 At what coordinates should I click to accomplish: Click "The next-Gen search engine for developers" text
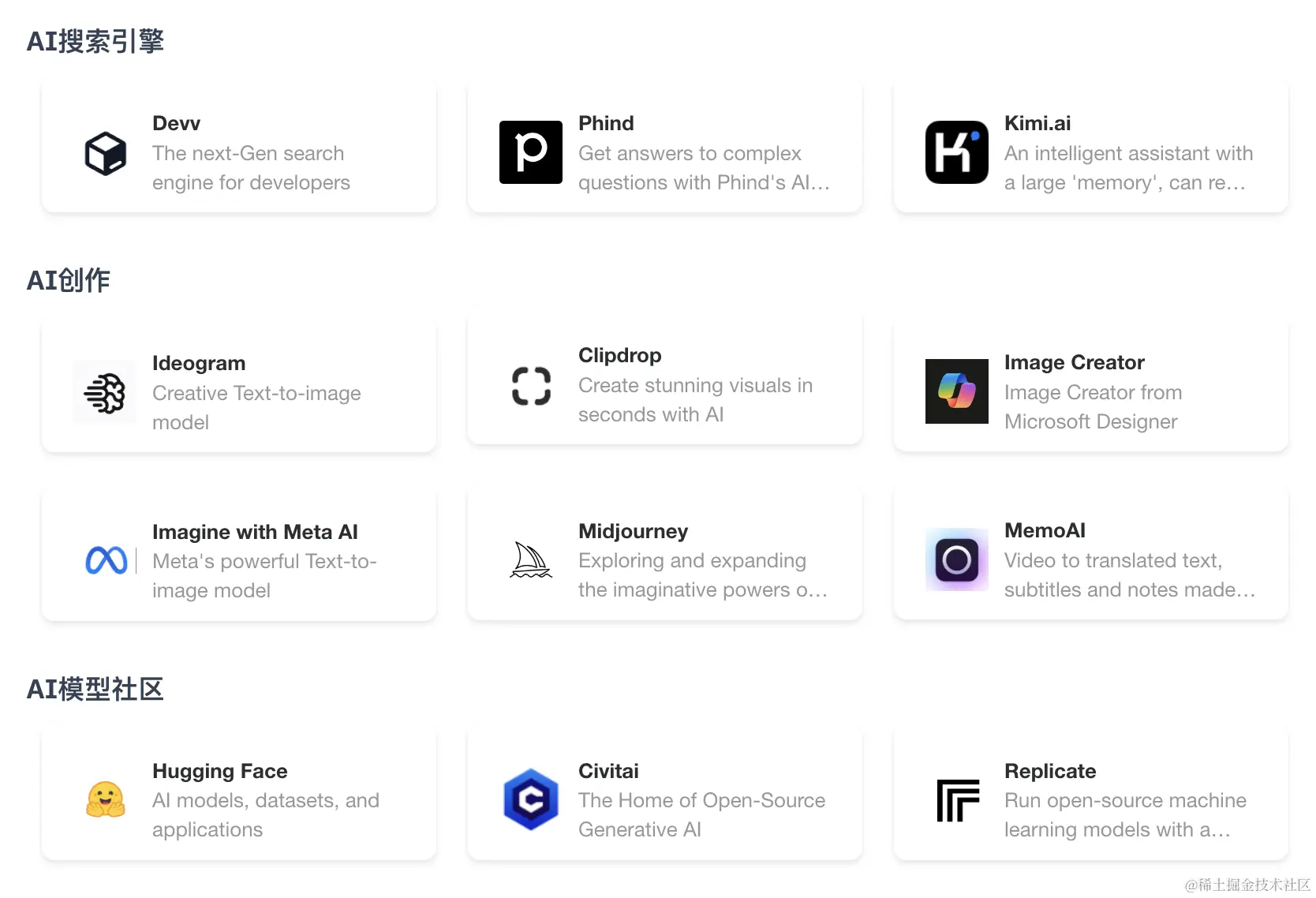coord(251,168)
